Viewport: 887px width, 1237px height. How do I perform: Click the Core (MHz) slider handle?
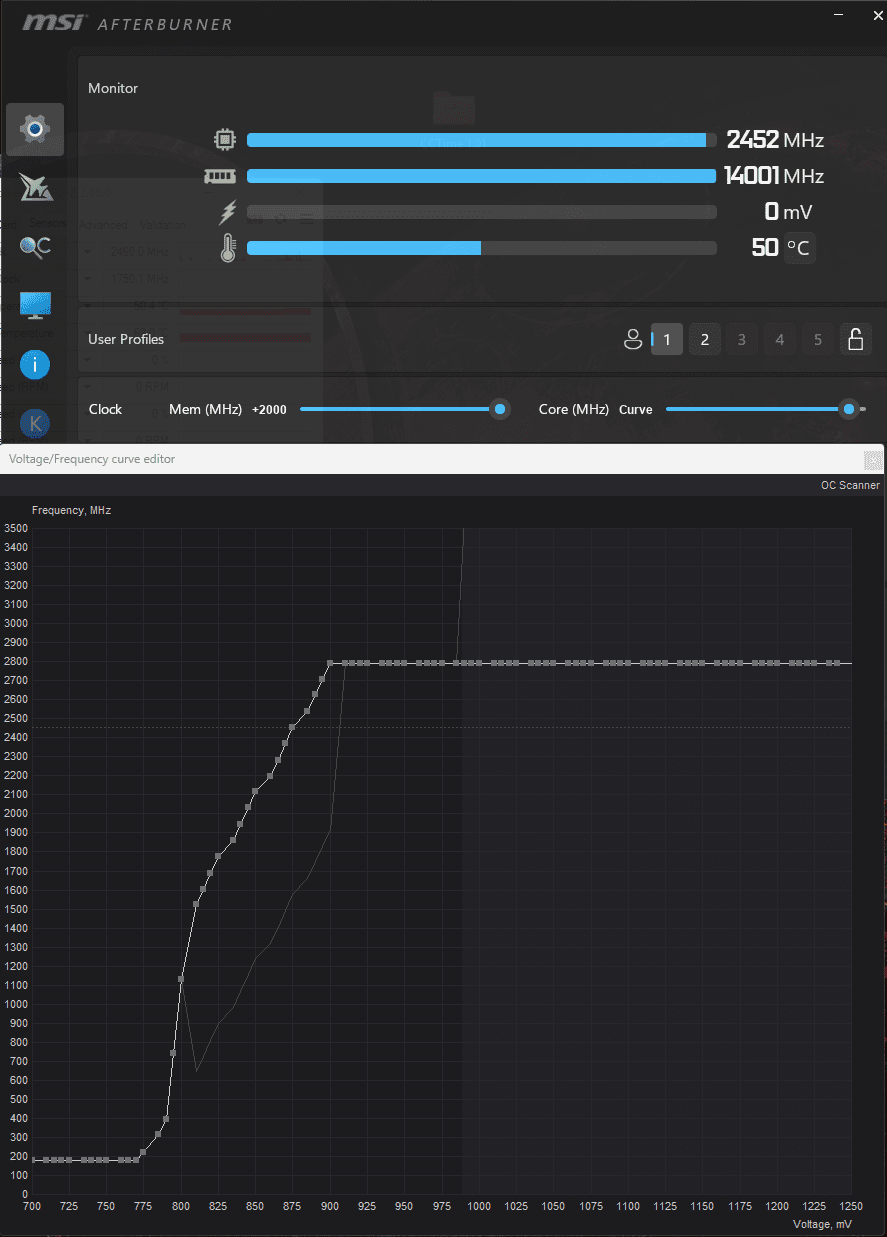pyautogui.click(x=849, y=409)
